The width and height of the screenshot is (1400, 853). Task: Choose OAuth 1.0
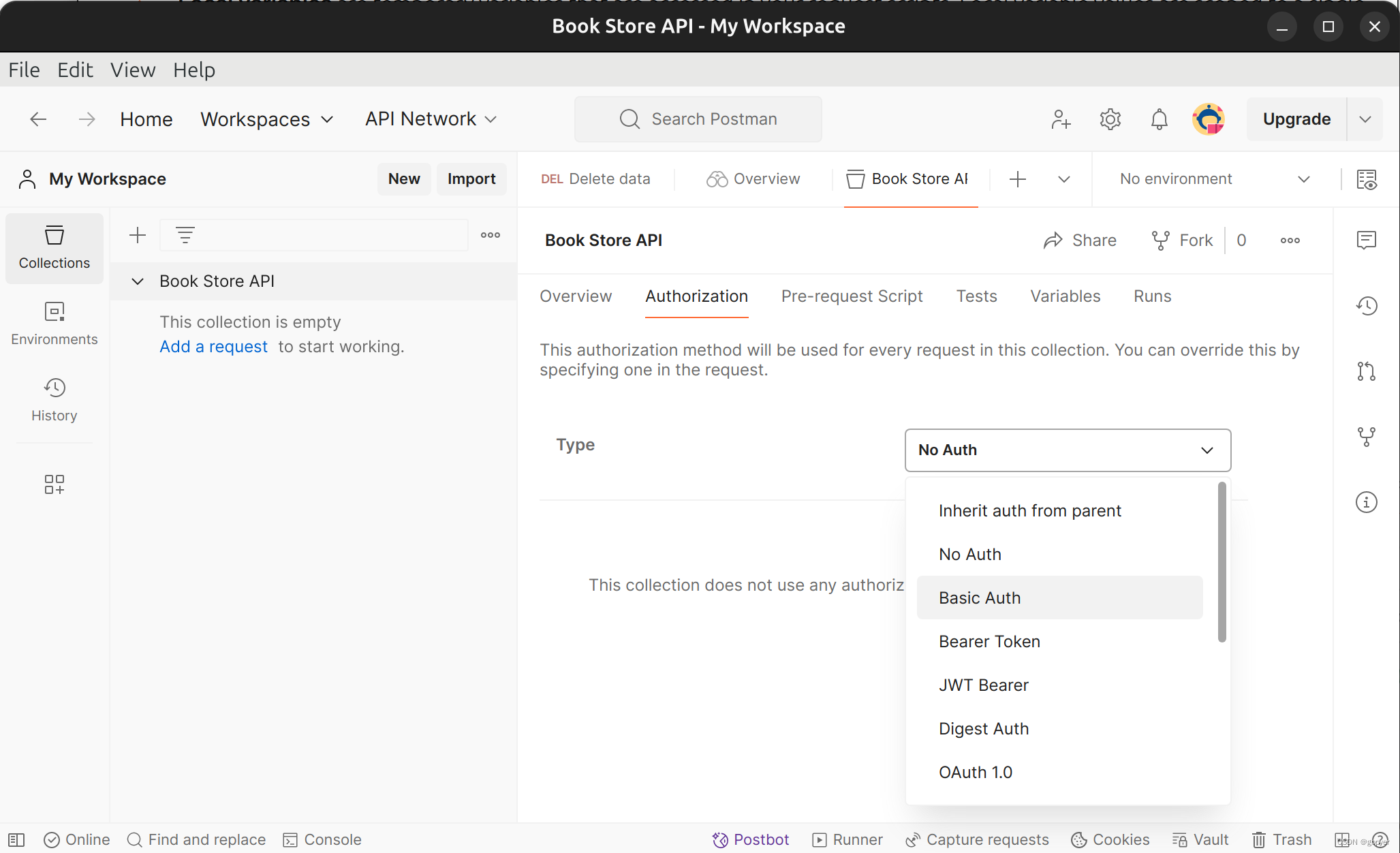[1059, 773]
